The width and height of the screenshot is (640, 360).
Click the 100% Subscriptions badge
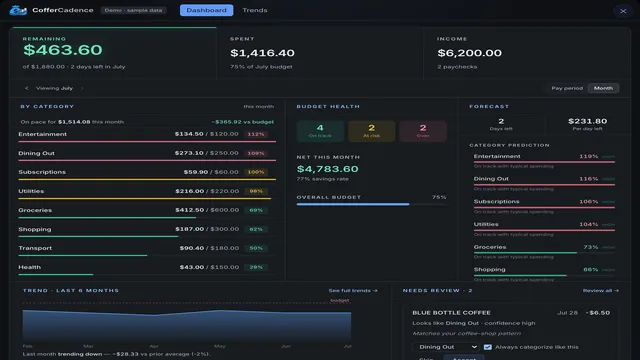pos(256,172)
